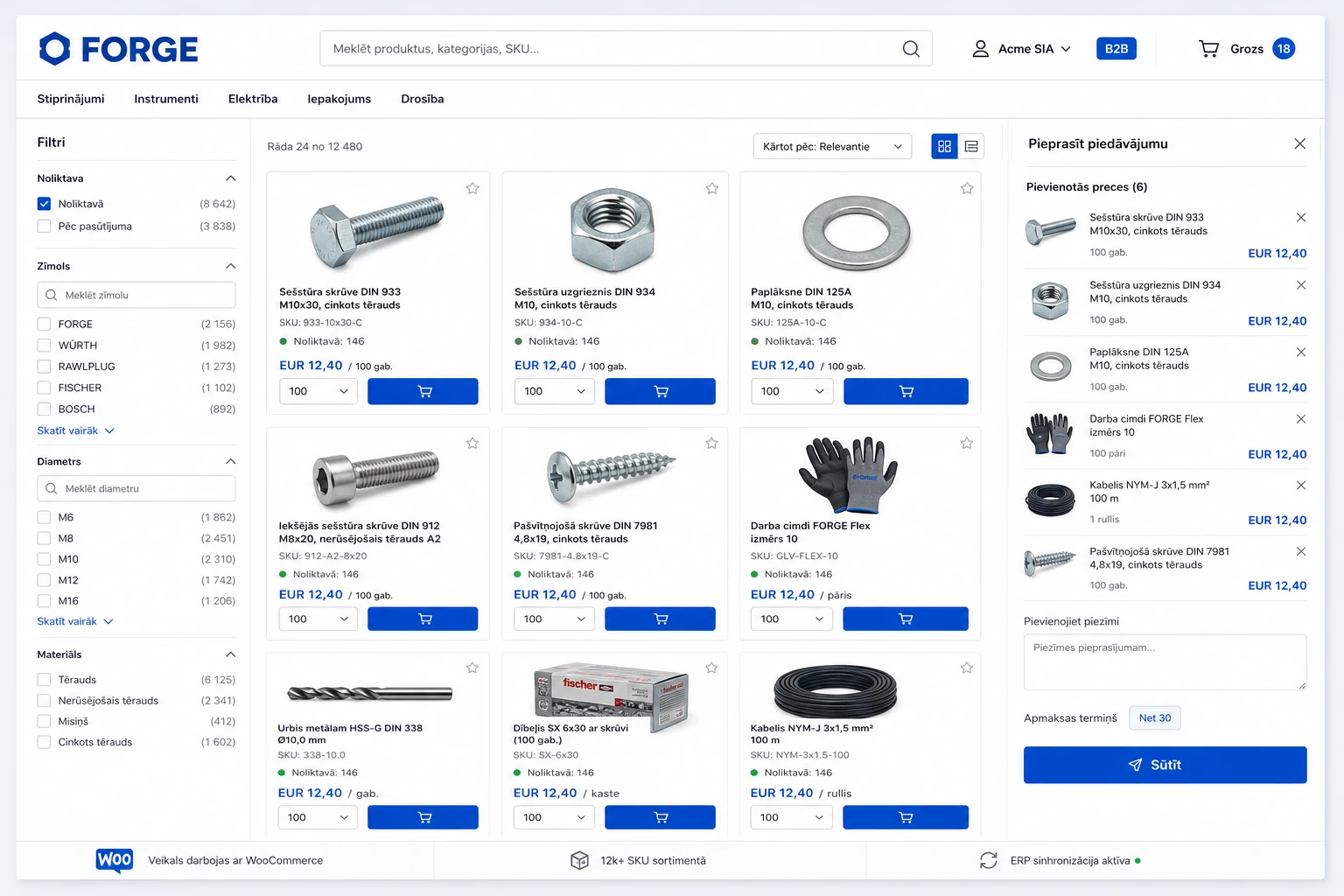Remove Sešstūra skrūve DIN 933 from quote list
Viewport: 1344px width, 896px height.
tap(1301, 218)
